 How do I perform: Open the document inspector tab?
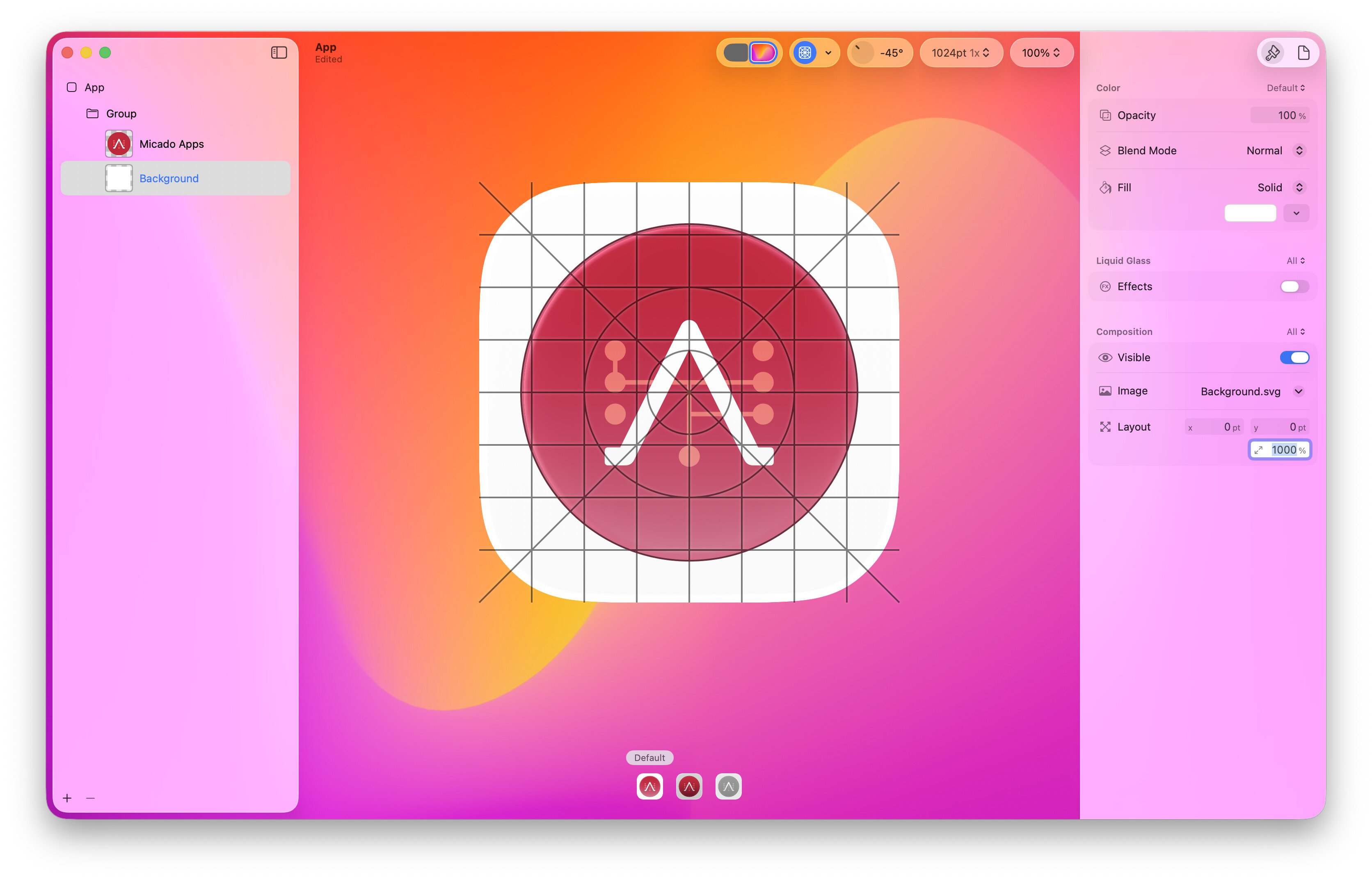click(1303, 53)
